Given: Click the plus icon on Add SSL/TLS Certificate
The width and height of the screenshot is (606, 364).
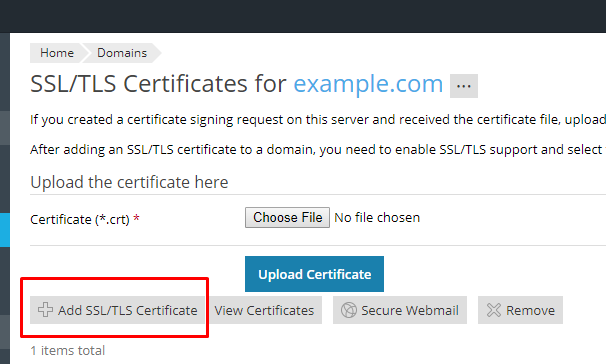Looking at the screenshot, I should [45, 310].
